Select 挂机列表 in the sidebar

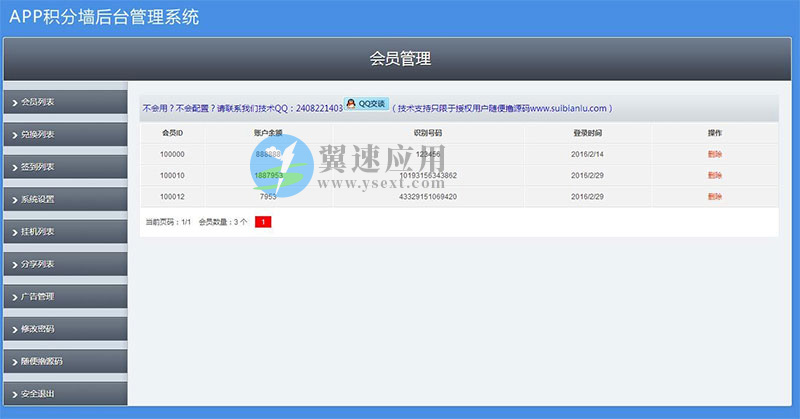(x=38, y=232)
